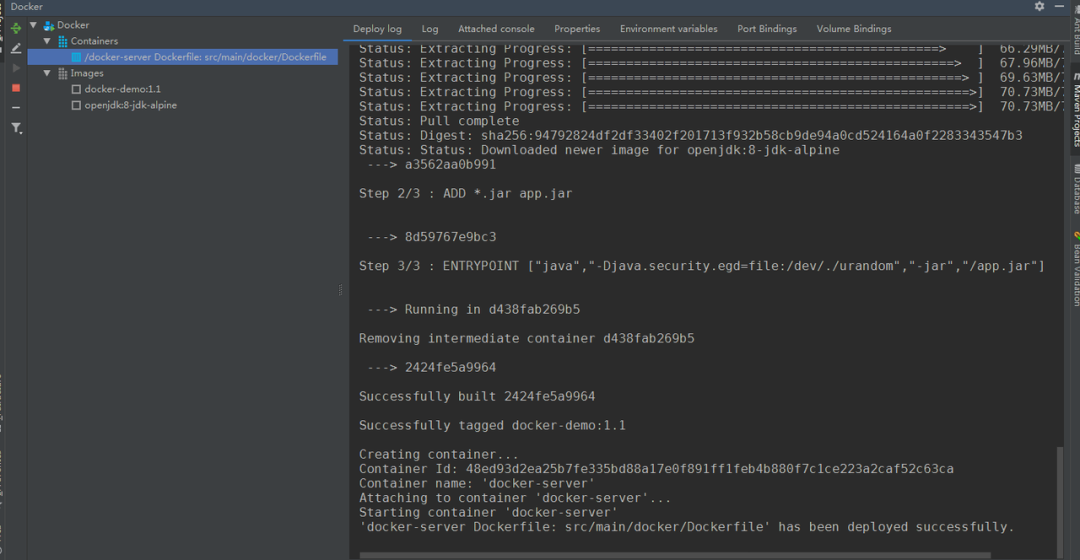Click the 'Step 3/3 : ENTRYPOINT' log line
This screenshot has height=560, width=1080.
pyautogui.click(x=702, y=266)
